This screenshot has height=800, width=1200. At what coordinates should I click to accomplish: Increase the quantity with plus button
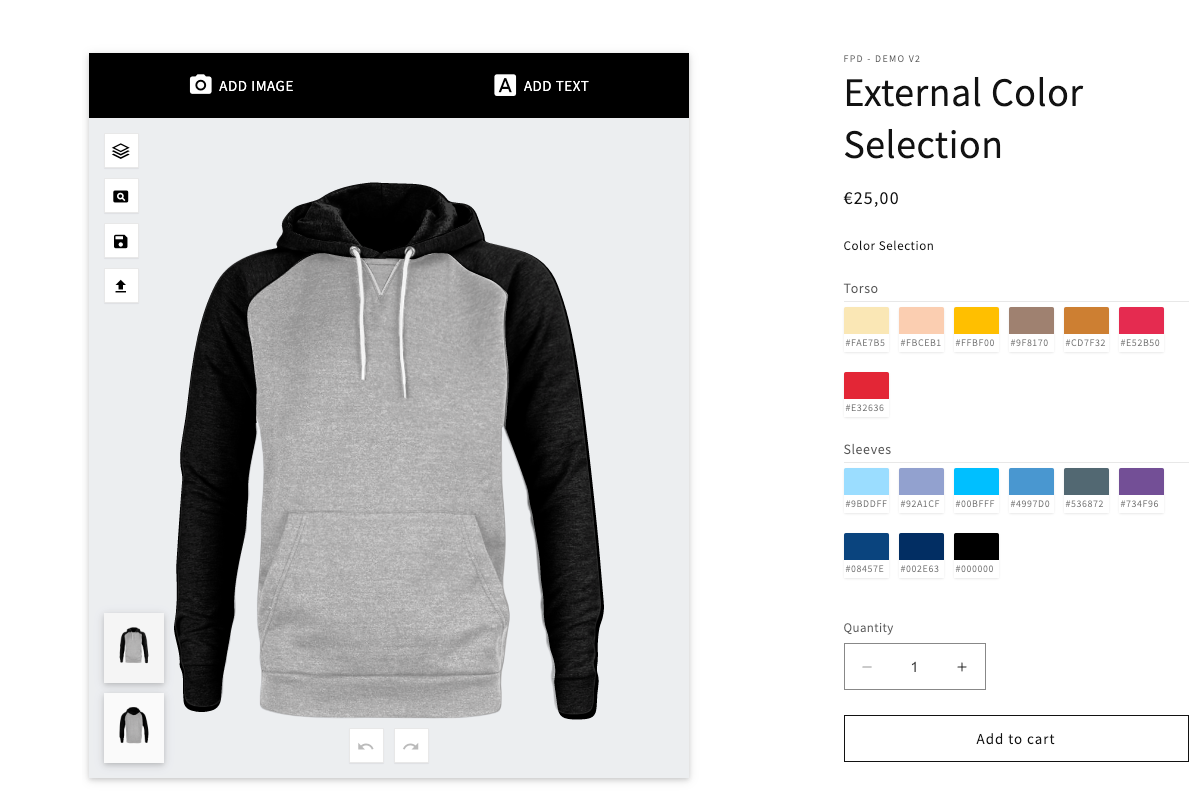962,666
